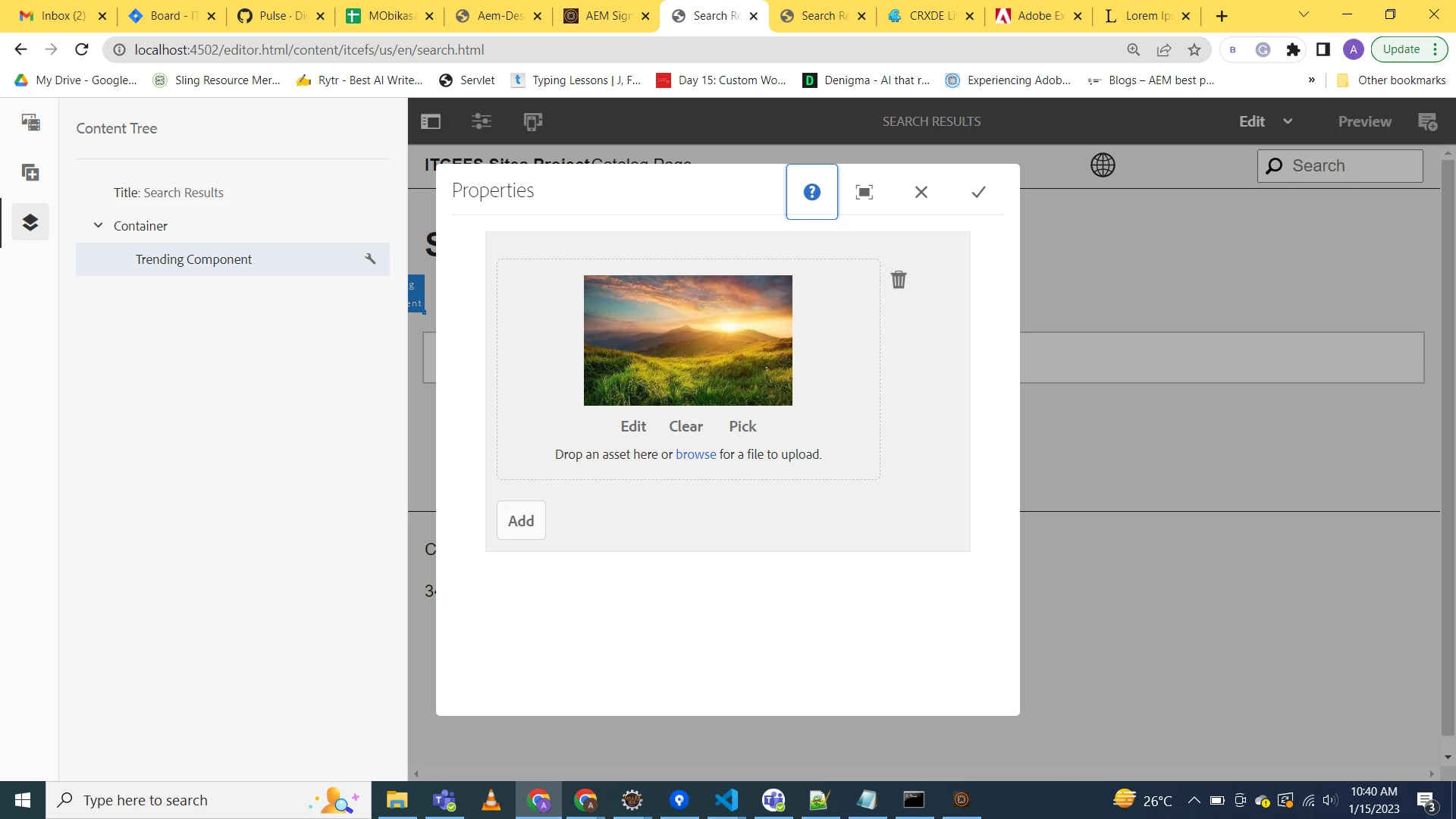Image resolution: width=1456 pixels, height=819 pixels.
Task: Collapse the Container tree node
Action: 98,226
